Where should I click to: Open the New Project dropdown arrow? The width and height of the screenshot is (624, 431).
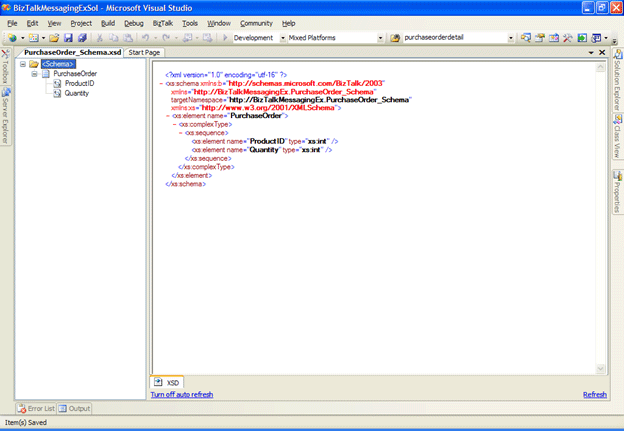coord(23,38)
